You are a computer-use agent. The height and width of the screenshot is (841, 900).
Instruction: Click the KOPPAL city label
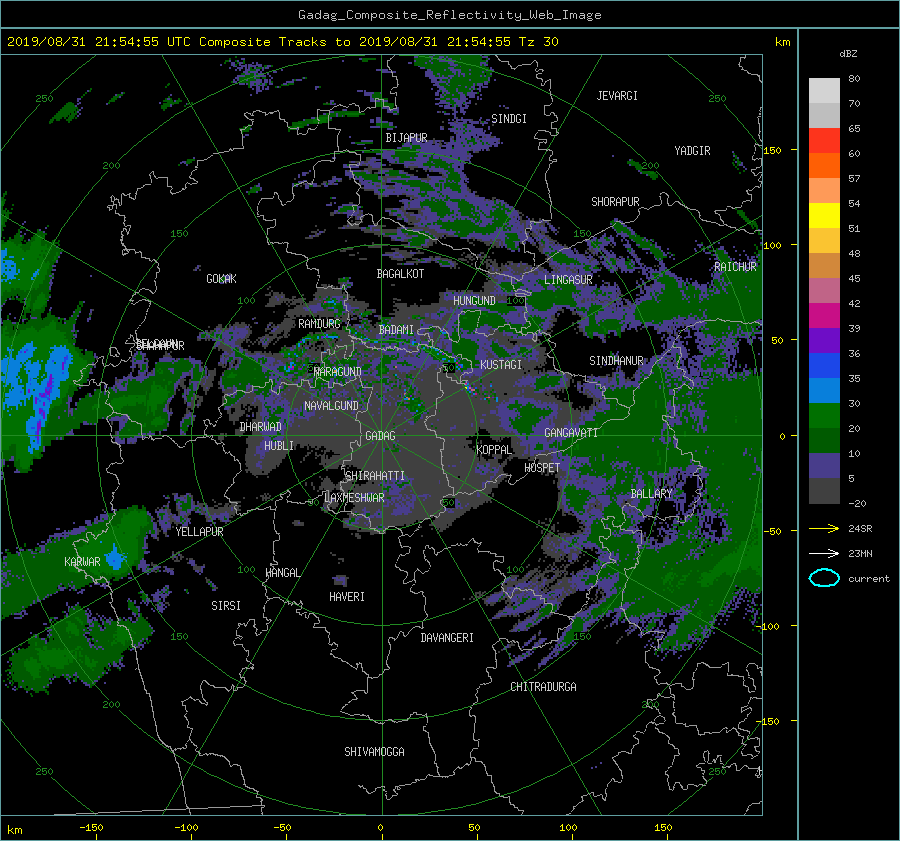494,449
